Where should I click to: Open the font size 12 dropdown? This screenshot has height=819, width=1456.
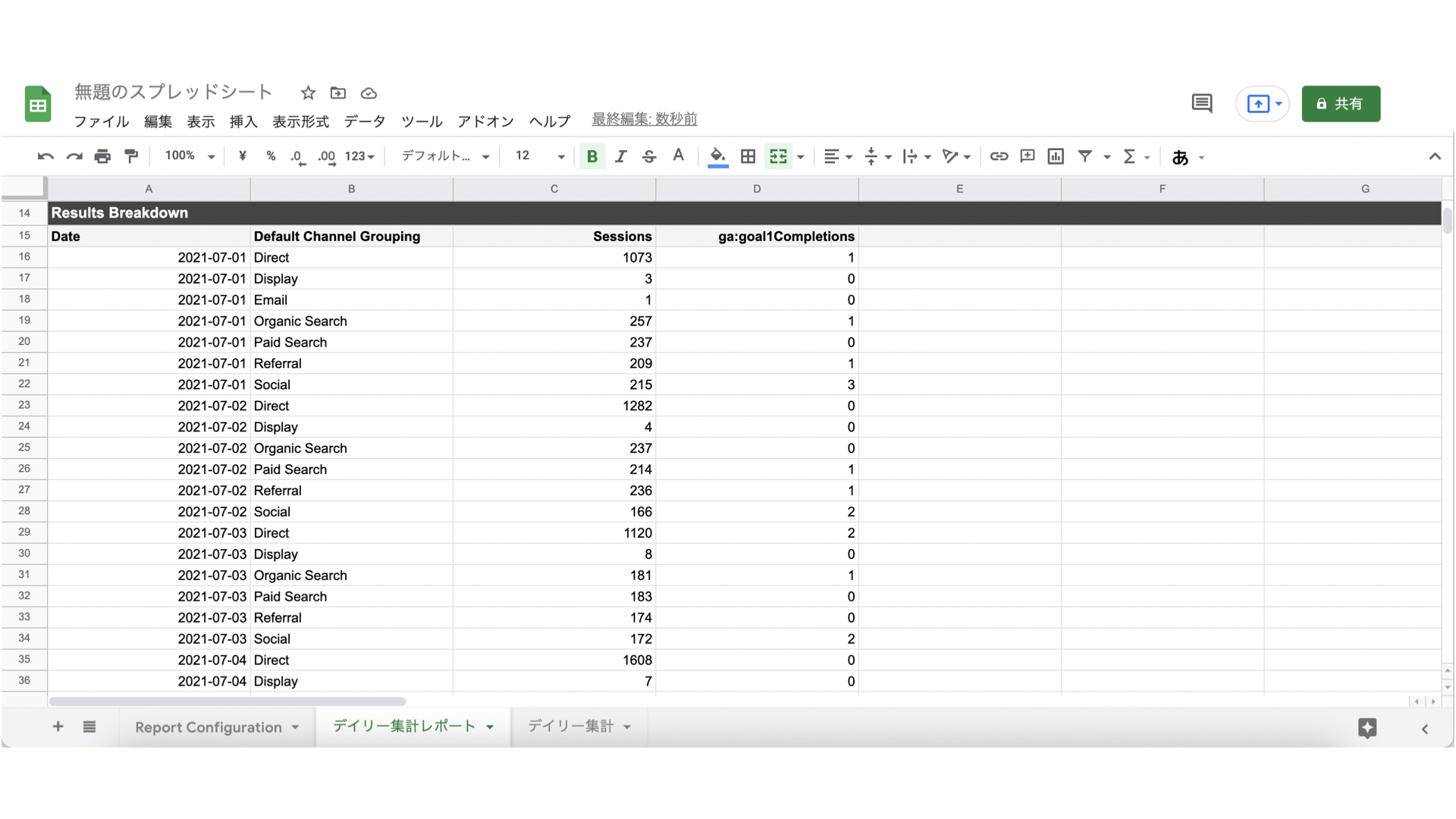pyautogui.click(x=540, y=156)
